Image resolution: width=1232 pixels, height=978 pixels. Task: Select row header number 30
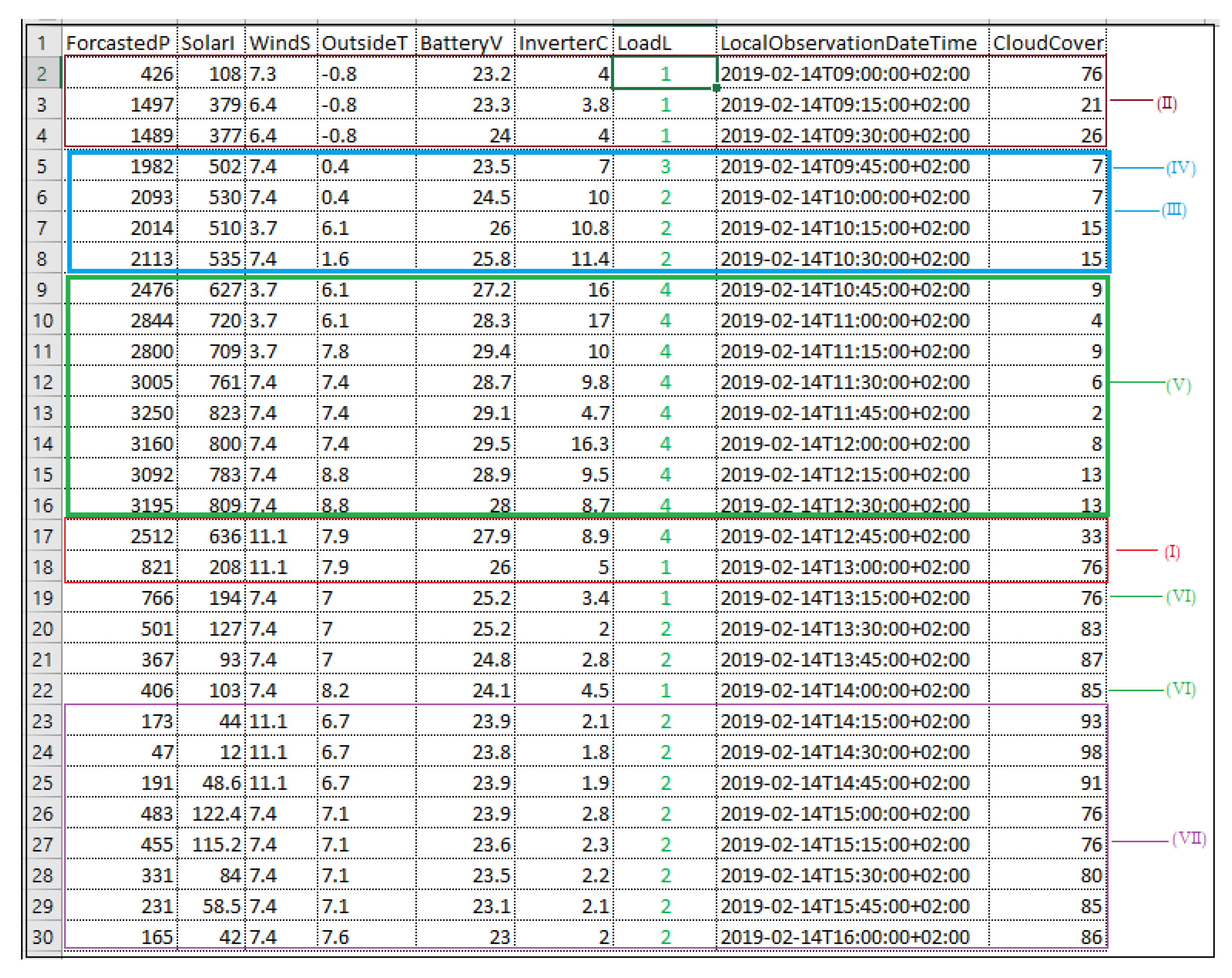pos(43,937)
